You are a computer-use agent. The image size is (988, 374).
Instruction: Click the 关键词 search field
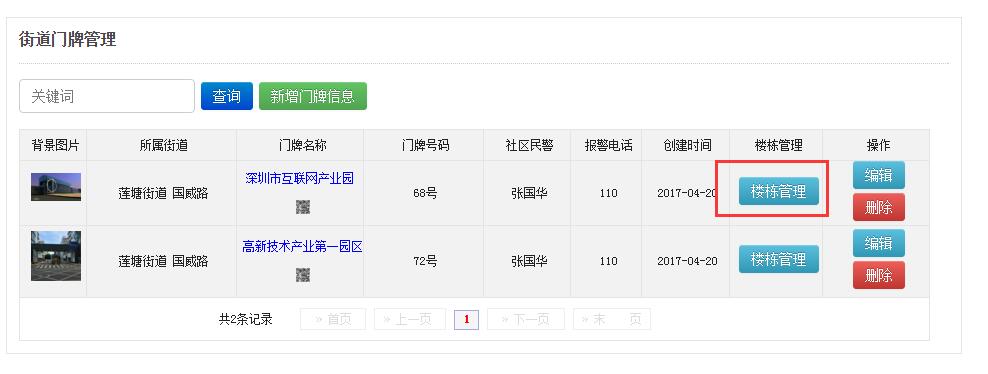(x=107, y=96)
